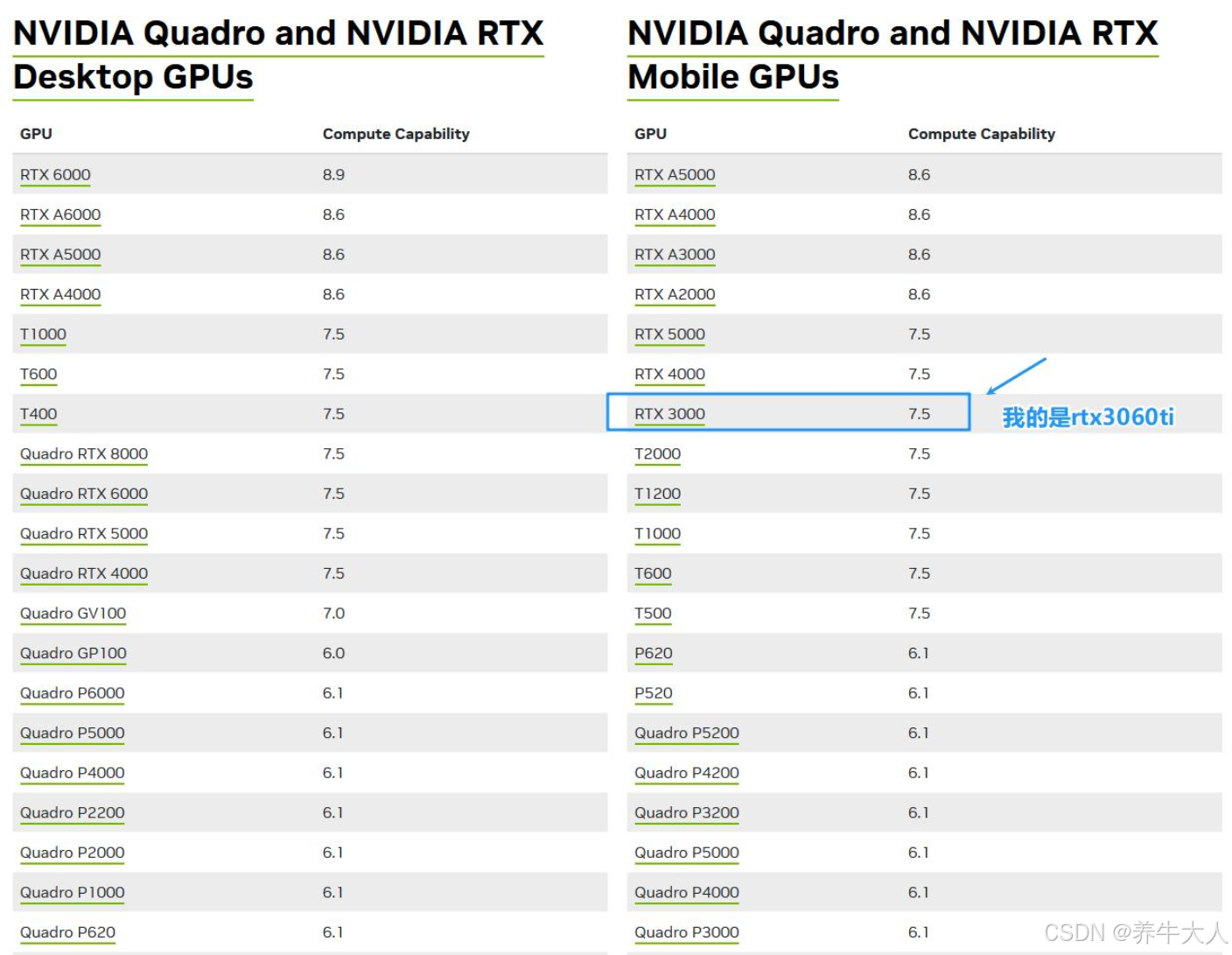
Task: Open the Quadro GP100 link
Action: coord(73,652)
